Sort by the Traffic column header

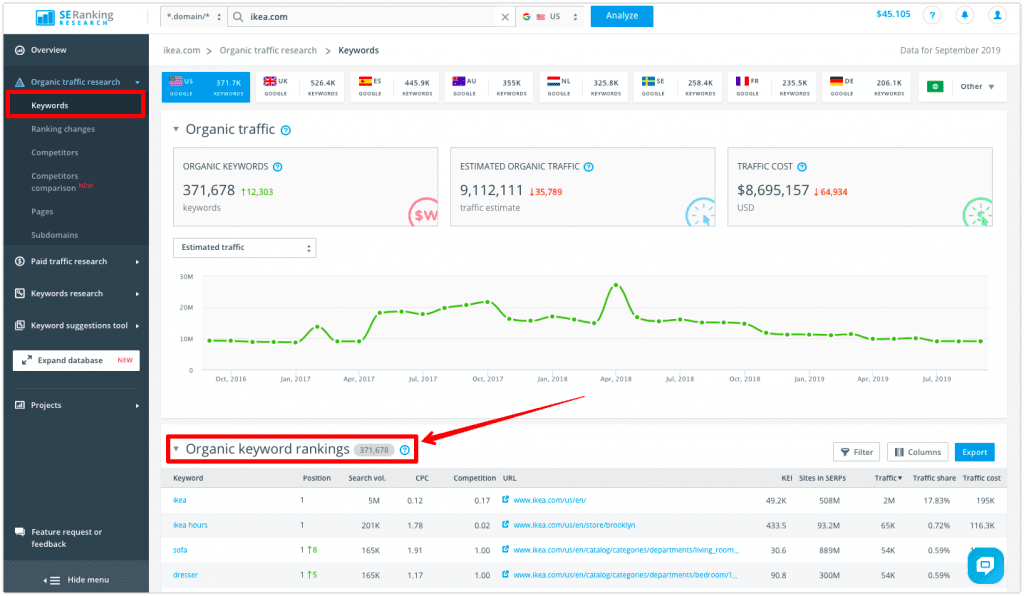pyautogui.click(x=888, y=478)
